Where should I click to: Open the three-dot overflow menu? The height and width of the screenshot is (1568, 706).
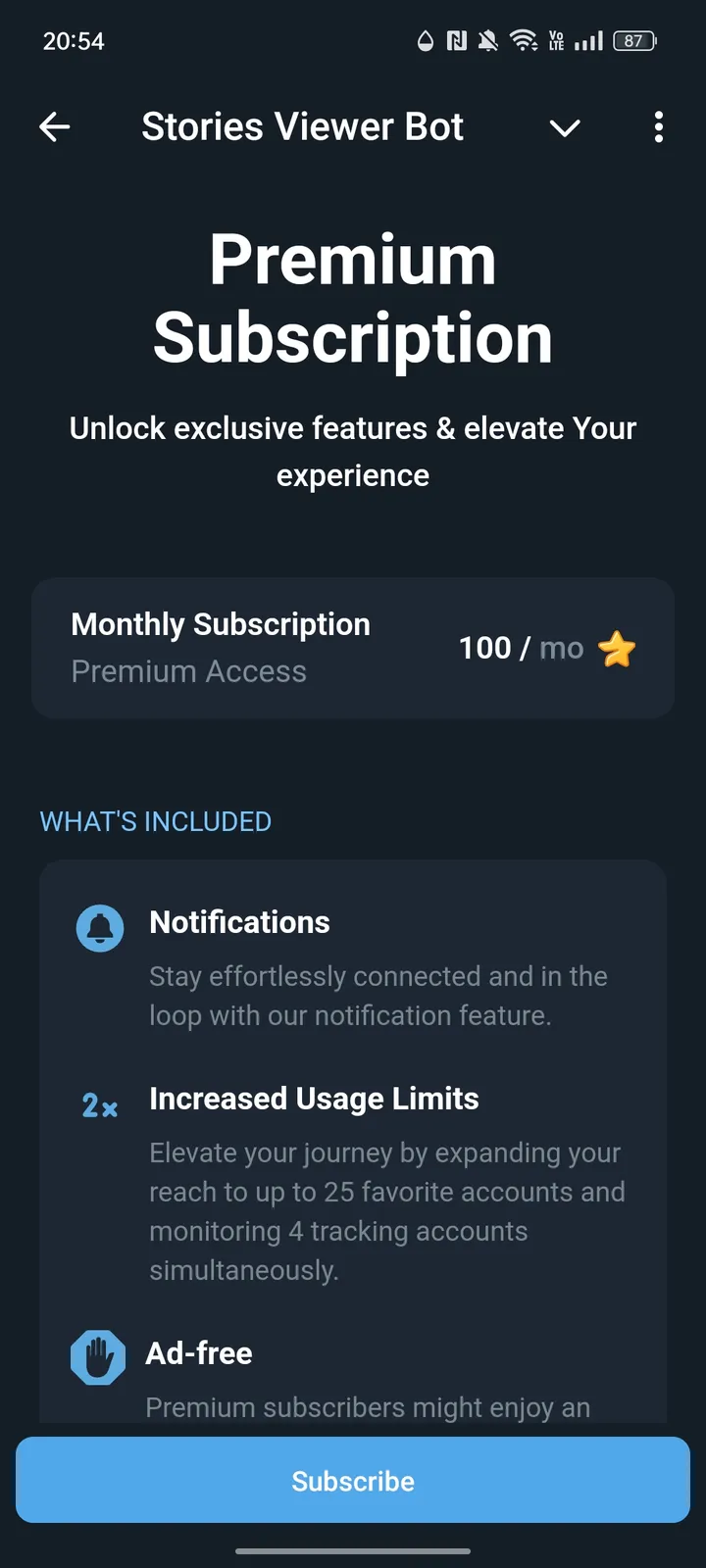[x=658, y=126]
